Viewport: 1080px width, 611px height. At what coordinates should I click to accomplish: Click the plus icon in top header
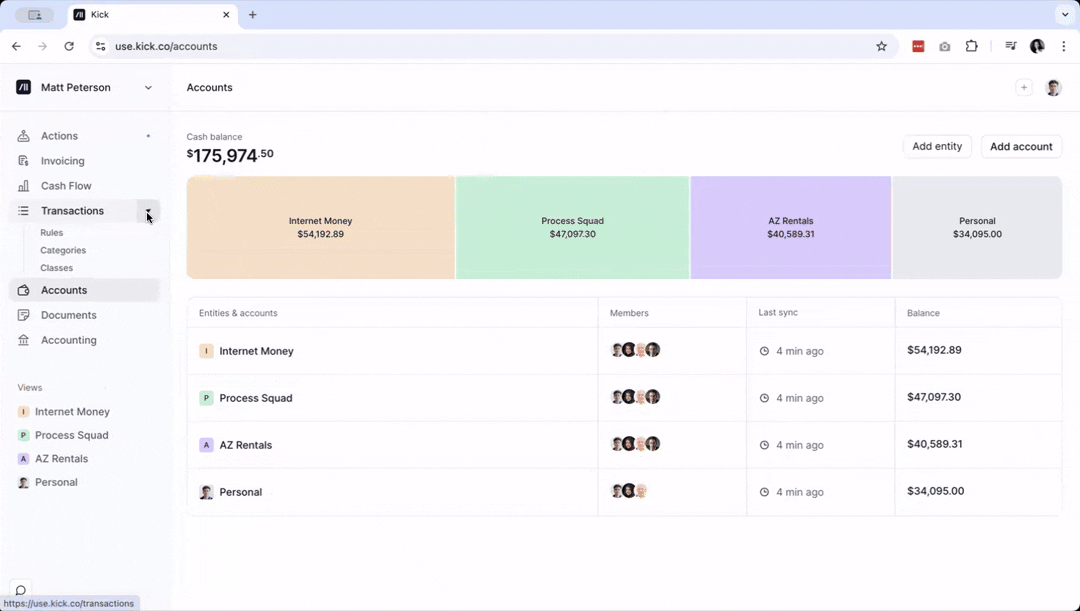tap(1023, 88)
